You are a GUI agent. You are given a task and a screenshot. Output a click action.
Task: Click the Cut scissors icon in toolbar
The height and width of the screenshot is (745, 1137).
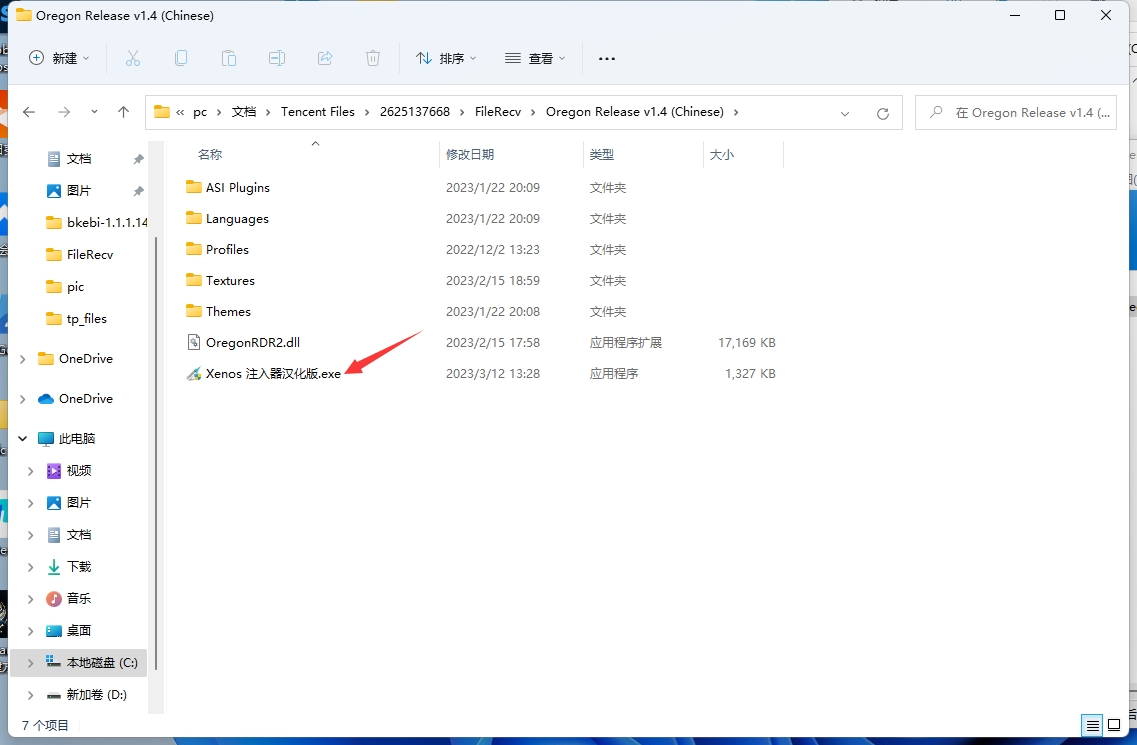pyautogui.click(x=133, y=59)
